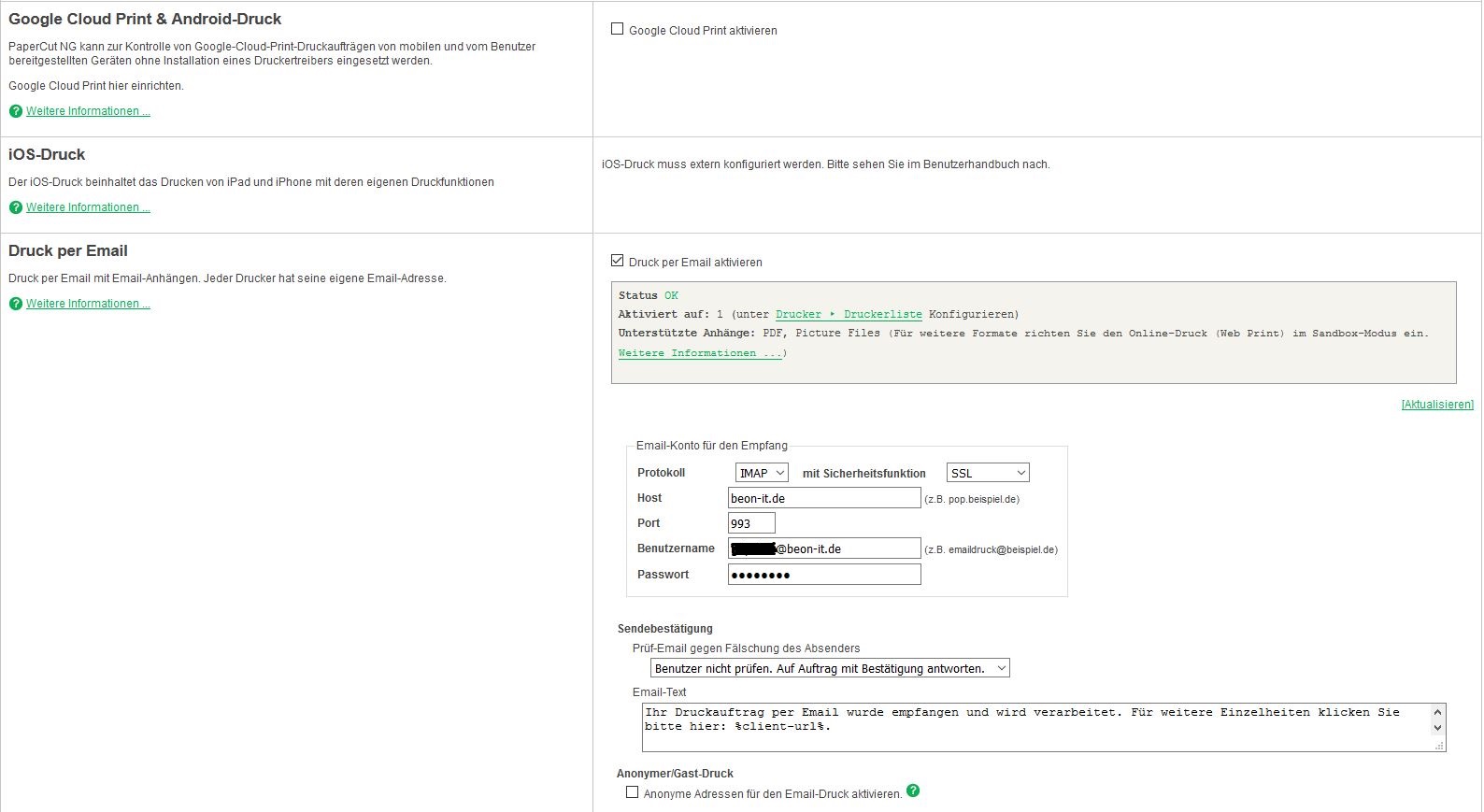The height and width of the screenshot is (812, 1484).
Task: Click the Passwort input field
Action: tap(824, 575)
